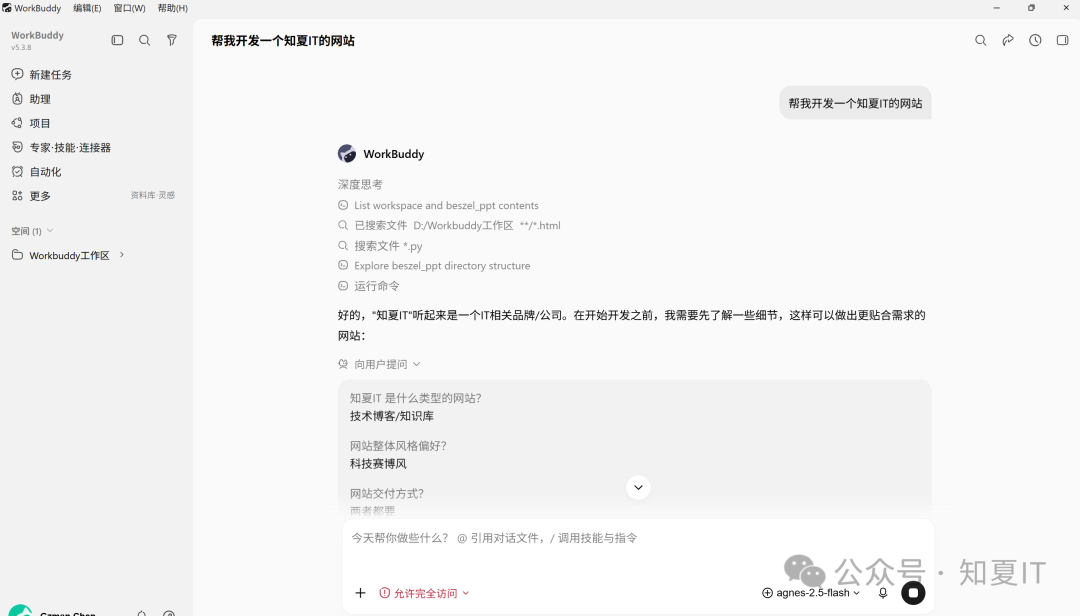Image resolution: width=1080 pixels, height=616 pixels.
Task: Toggle the right side panel icon
Action: 1063,40
